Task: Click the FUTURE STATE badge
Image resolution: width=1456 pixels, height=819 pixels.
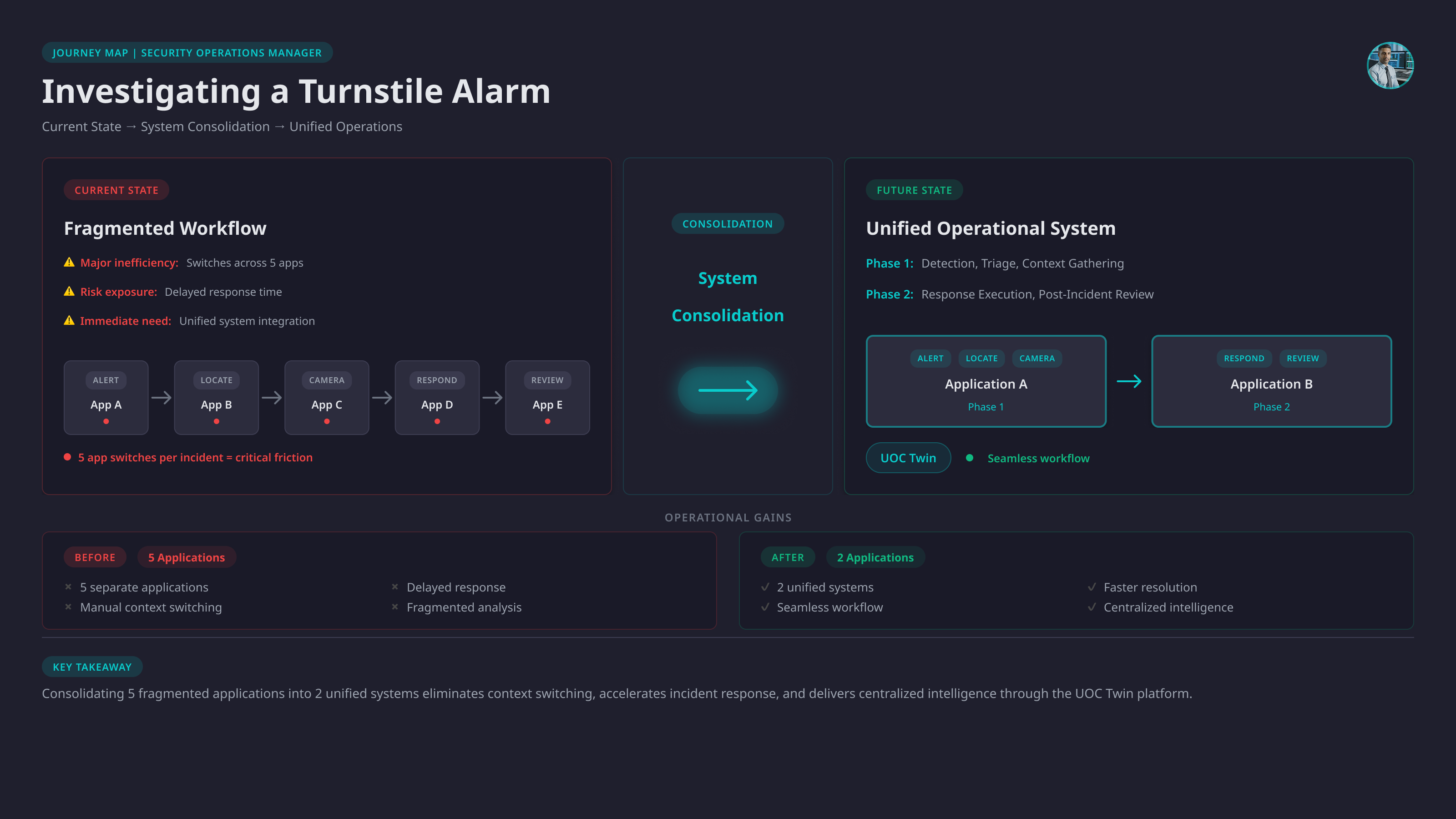Action: click(x=914, y=190)
